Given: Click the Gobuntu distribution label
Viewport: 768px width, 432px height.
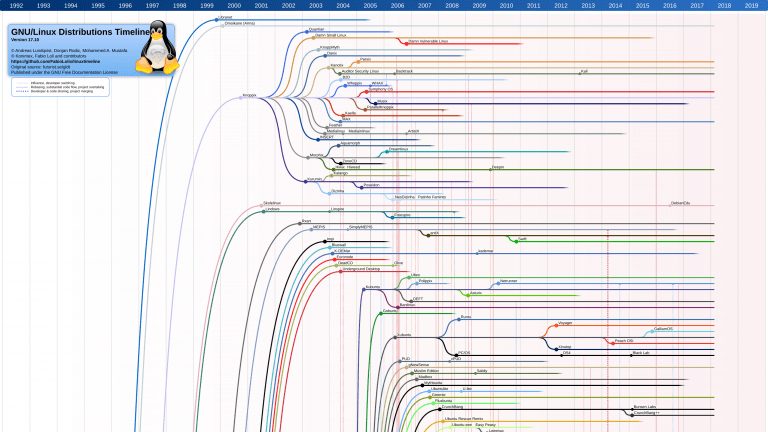Looking at the screenshot, I should [390, 311].
